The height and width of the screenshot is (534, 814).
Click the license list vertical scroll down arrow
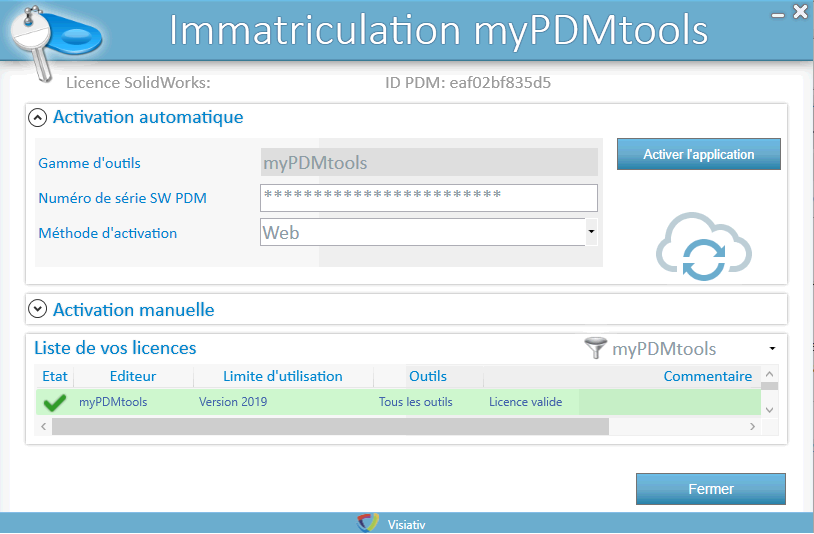tap(768, 409)
